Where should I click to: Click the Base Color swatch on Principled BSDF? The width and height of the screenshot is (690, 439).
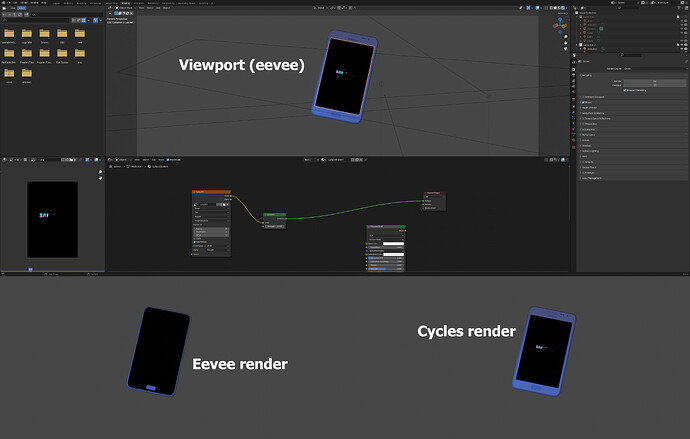393,244
